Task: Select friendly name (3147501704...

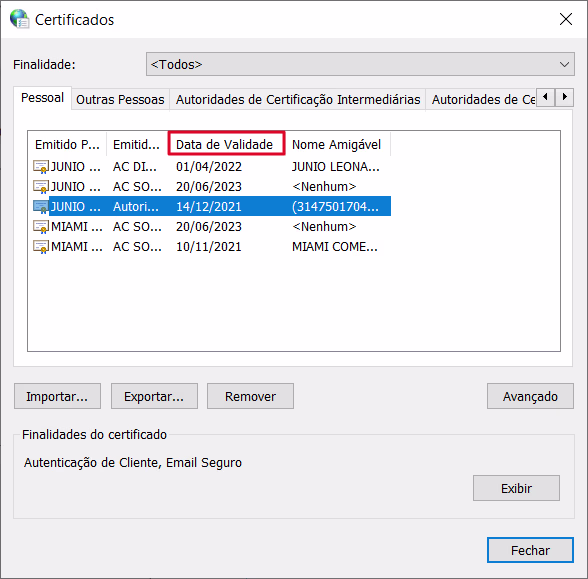Action: coord(335,206)
